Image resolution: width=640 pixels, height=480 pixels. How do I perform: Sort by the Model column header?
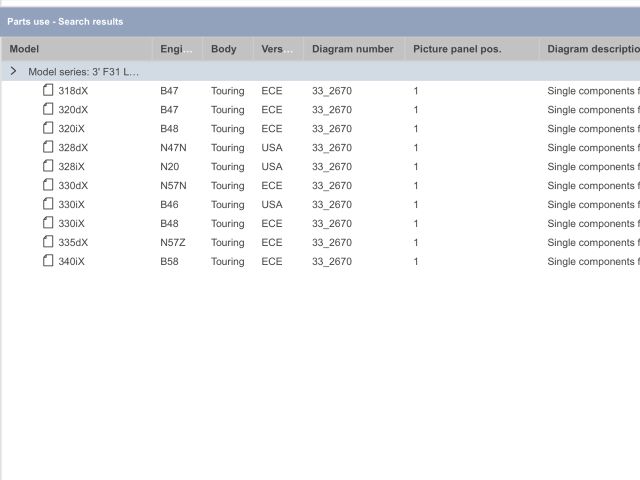(x=24, y=49)
